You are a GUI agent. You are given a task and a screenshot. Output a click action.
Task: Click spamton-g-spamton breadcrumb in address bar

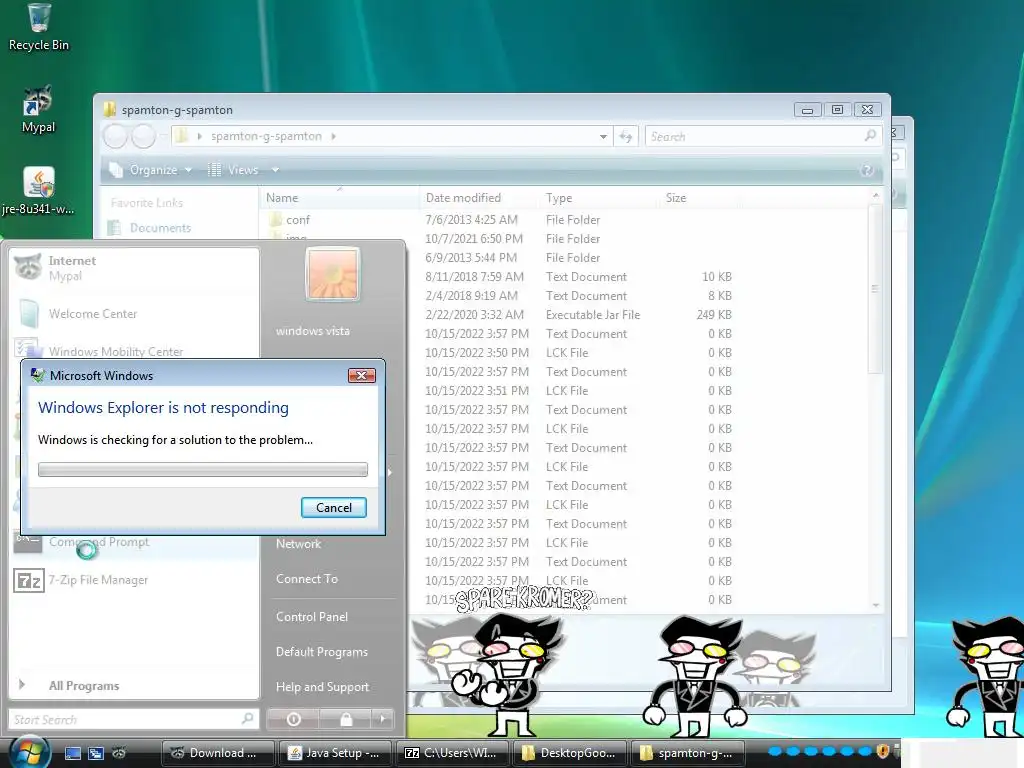pyautogui.click(x=266, y=136)
